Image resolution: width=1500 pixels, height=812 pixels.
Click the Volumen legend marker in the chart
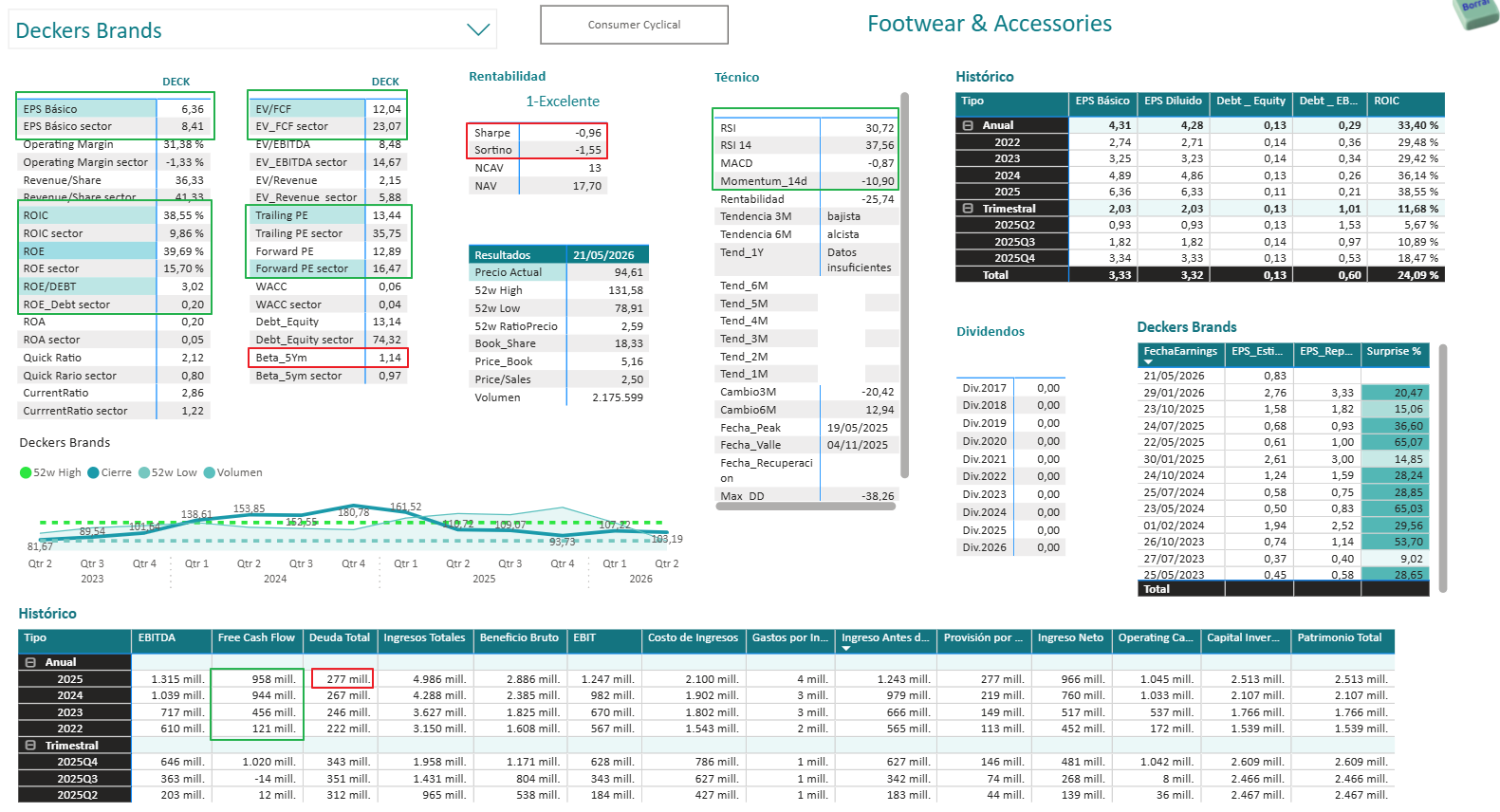210,472
